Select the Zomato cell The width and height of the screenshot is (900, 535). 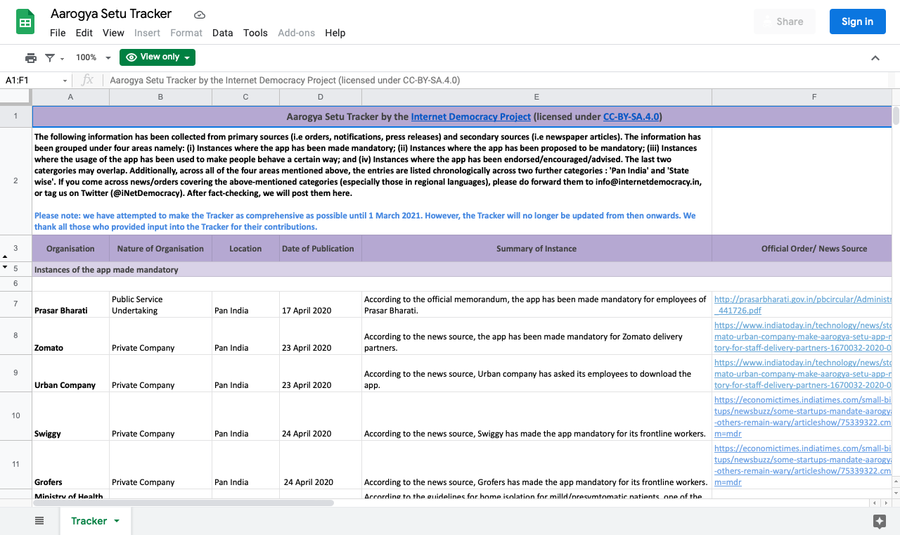point(71,336)
